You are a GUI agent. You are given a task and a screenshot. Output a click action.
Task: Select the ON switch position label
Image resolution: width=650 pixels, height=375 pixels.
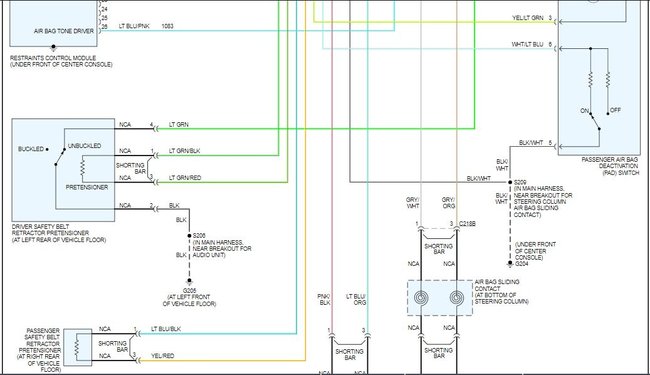[x=585, y=111]
